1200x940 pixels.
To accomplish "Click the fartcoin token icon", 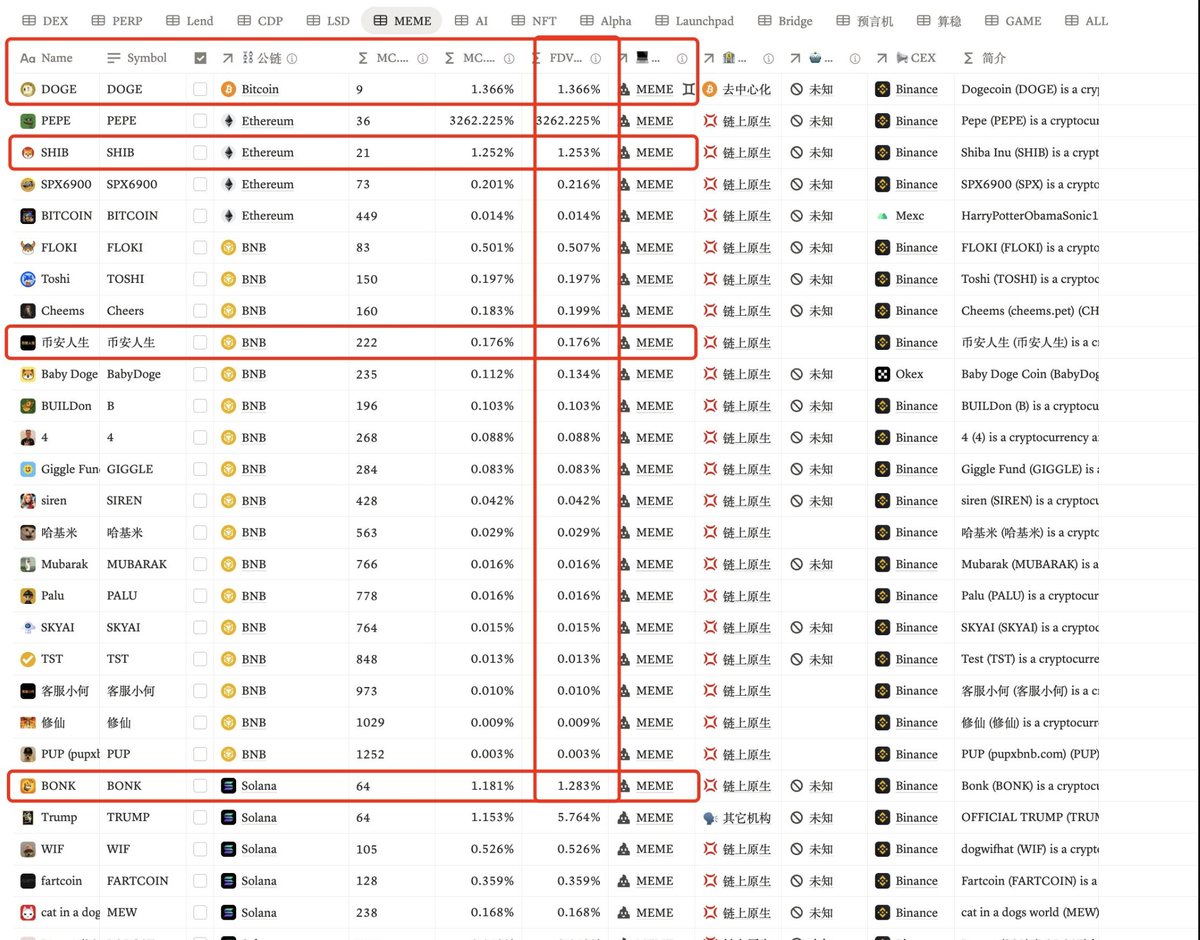I will (x=28, y=881).
